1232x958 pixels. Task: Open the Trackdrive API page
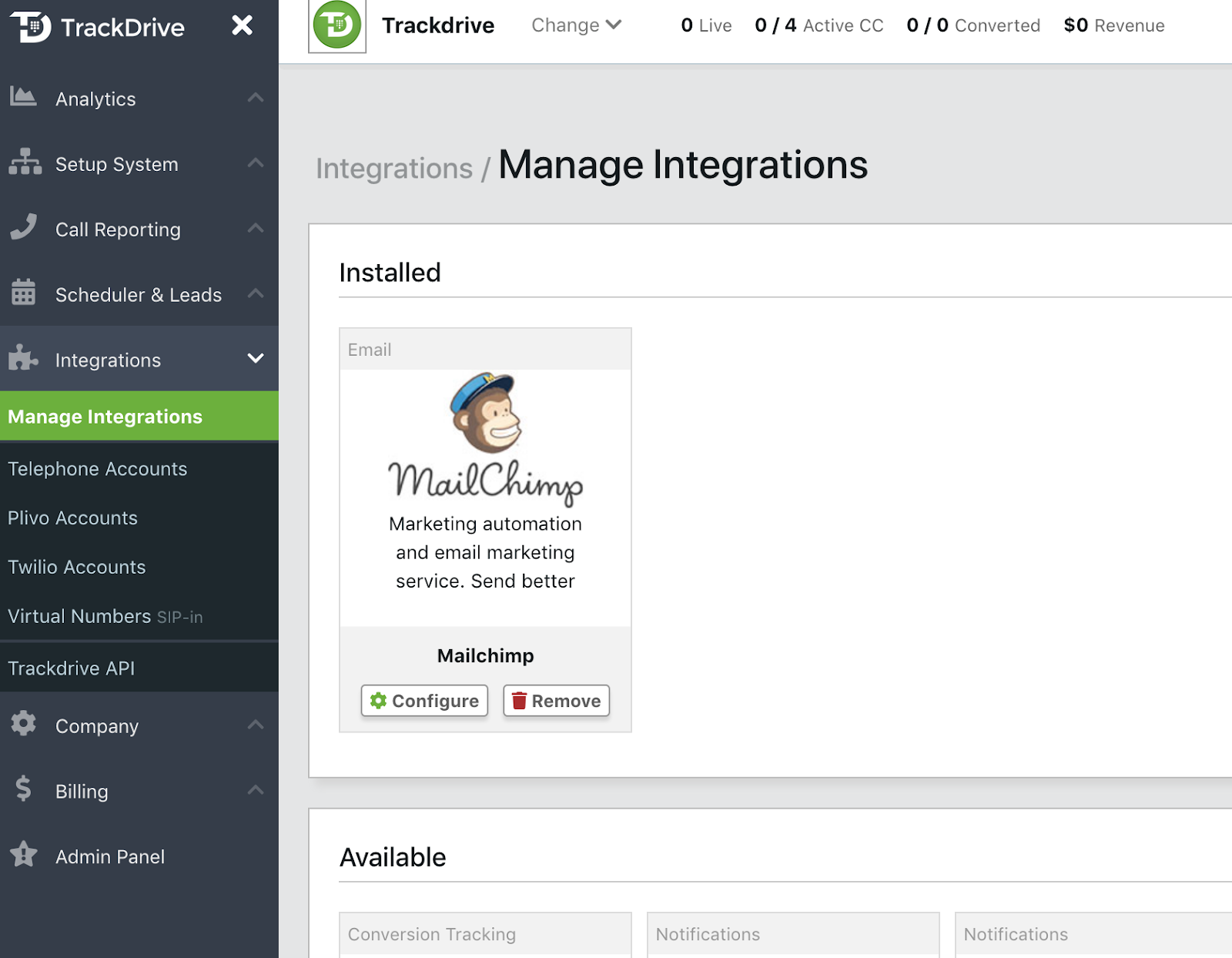pos(139,668)
